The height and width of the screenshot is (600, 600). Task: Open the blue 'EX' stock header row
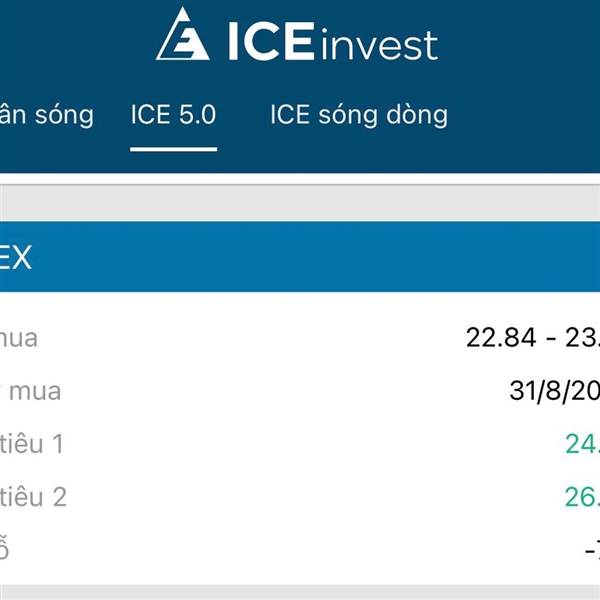click(300, 257)
